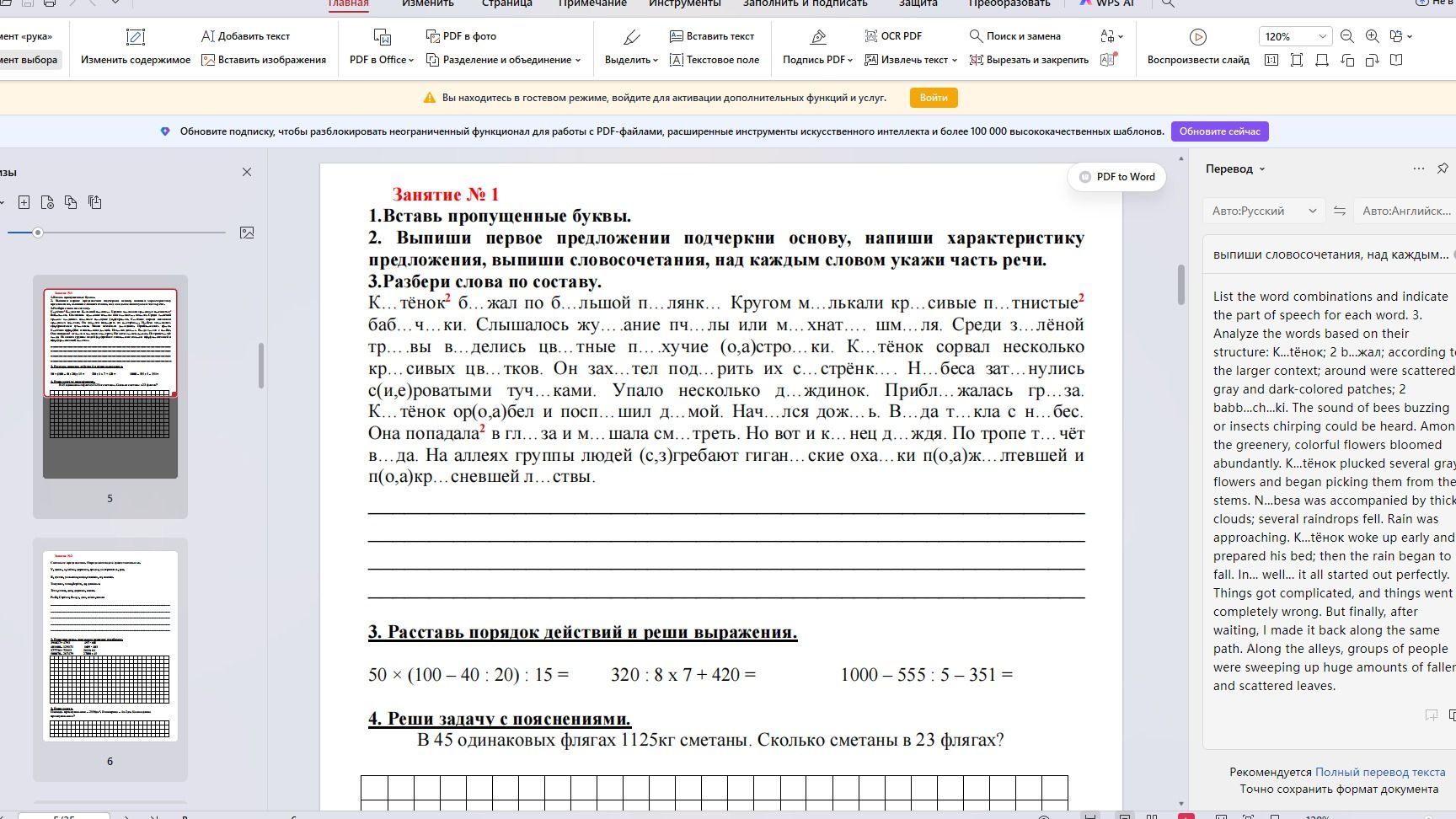This screenshot has height=819, width=1456.
Task: Click the zoom in magnifier icon
Action: coord(1373,36)
